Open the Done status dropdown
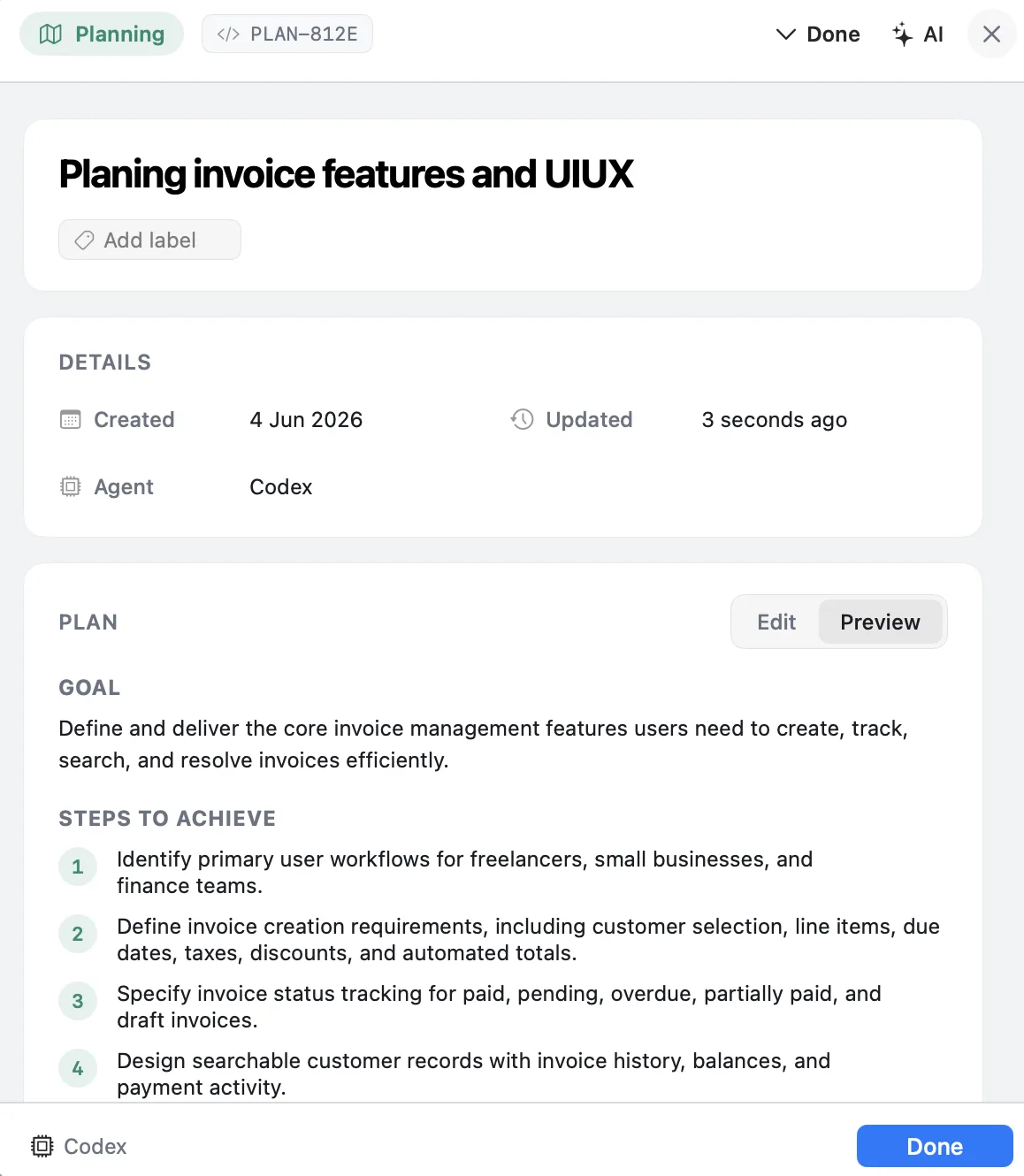Screen dimensions: 1024x1176 pyautogui.click(x=818, y=34)
